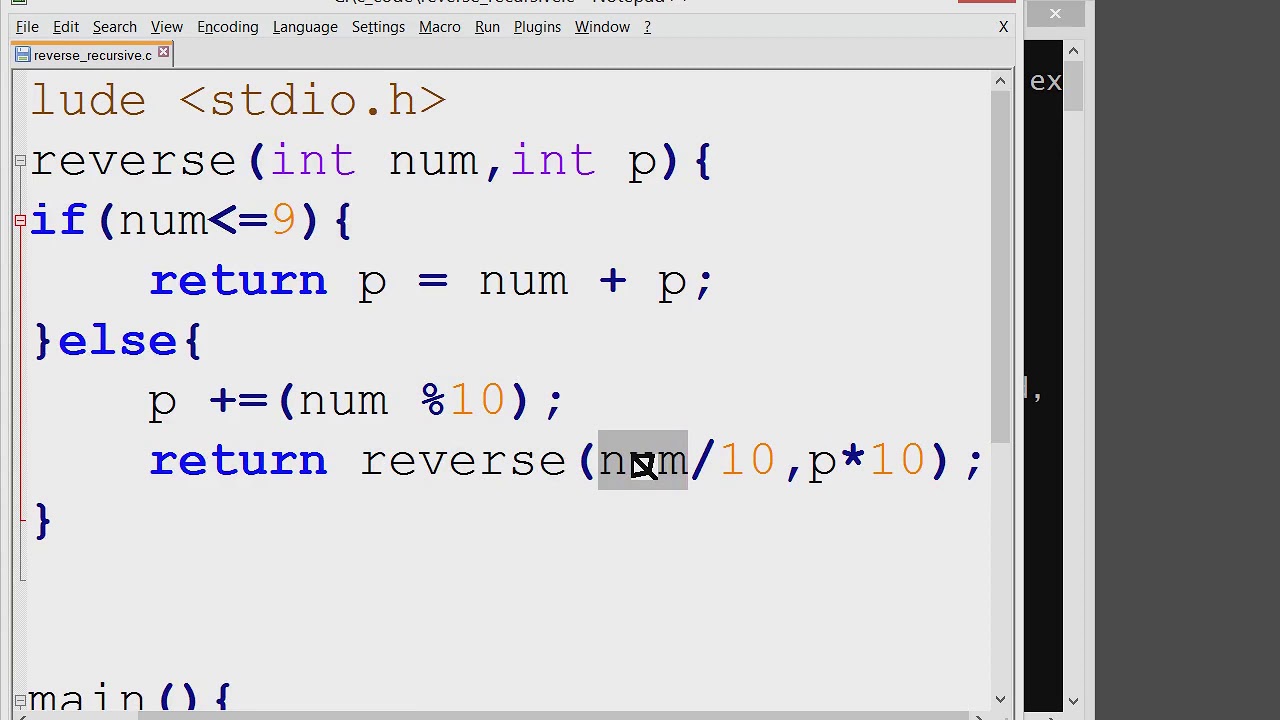Open the Window menu

pos(602,27)
